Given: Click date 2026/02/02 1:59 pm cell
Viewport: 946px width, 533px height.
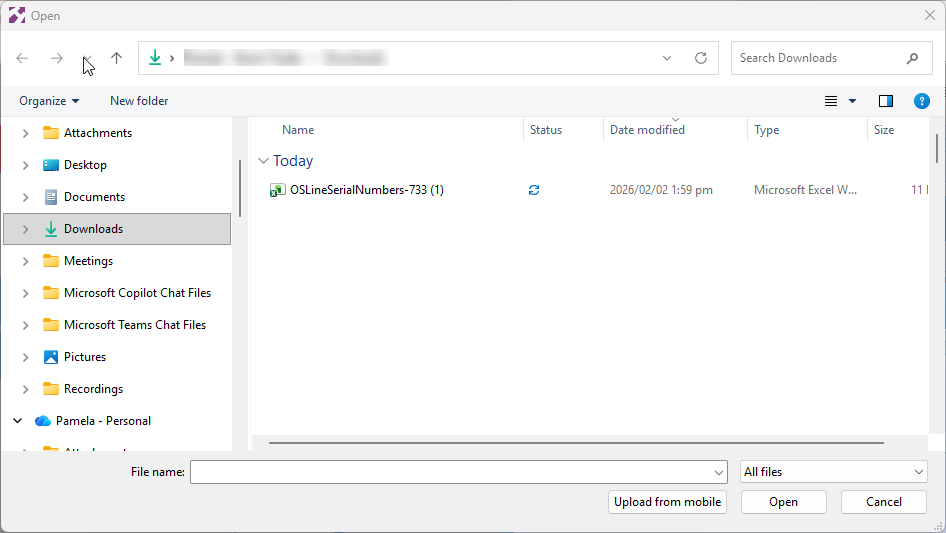Looking at the screenshot, I should (x=661, y=190).
